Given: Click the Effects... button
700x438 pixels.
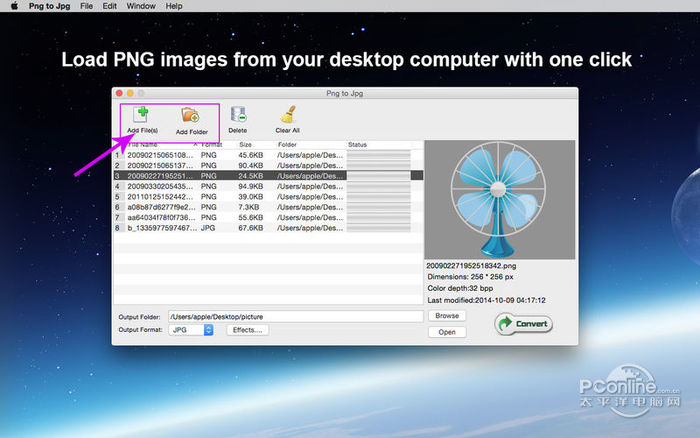Looking at the screenshot, I should pos(247,330).
